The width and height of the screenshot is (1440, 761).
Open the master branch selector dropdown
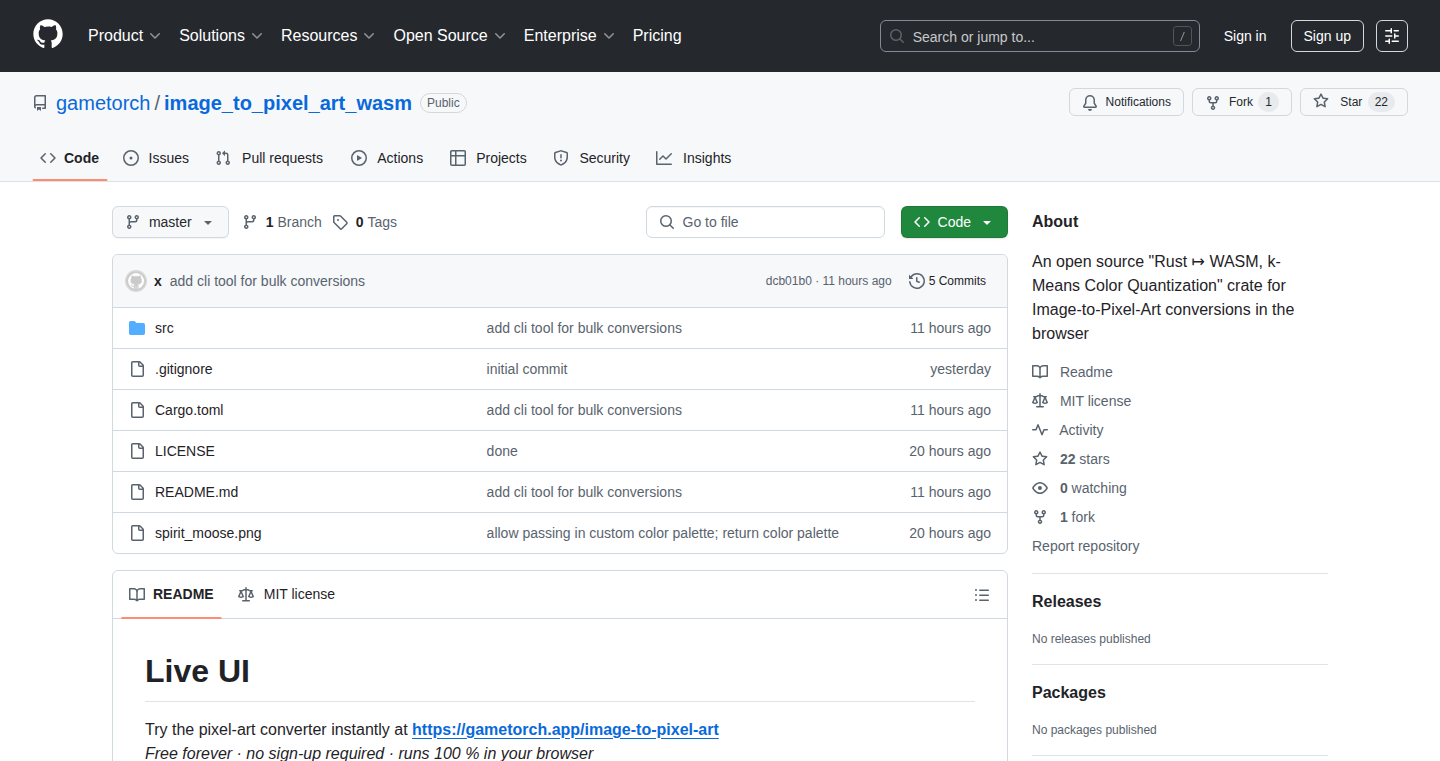point(170,222)
